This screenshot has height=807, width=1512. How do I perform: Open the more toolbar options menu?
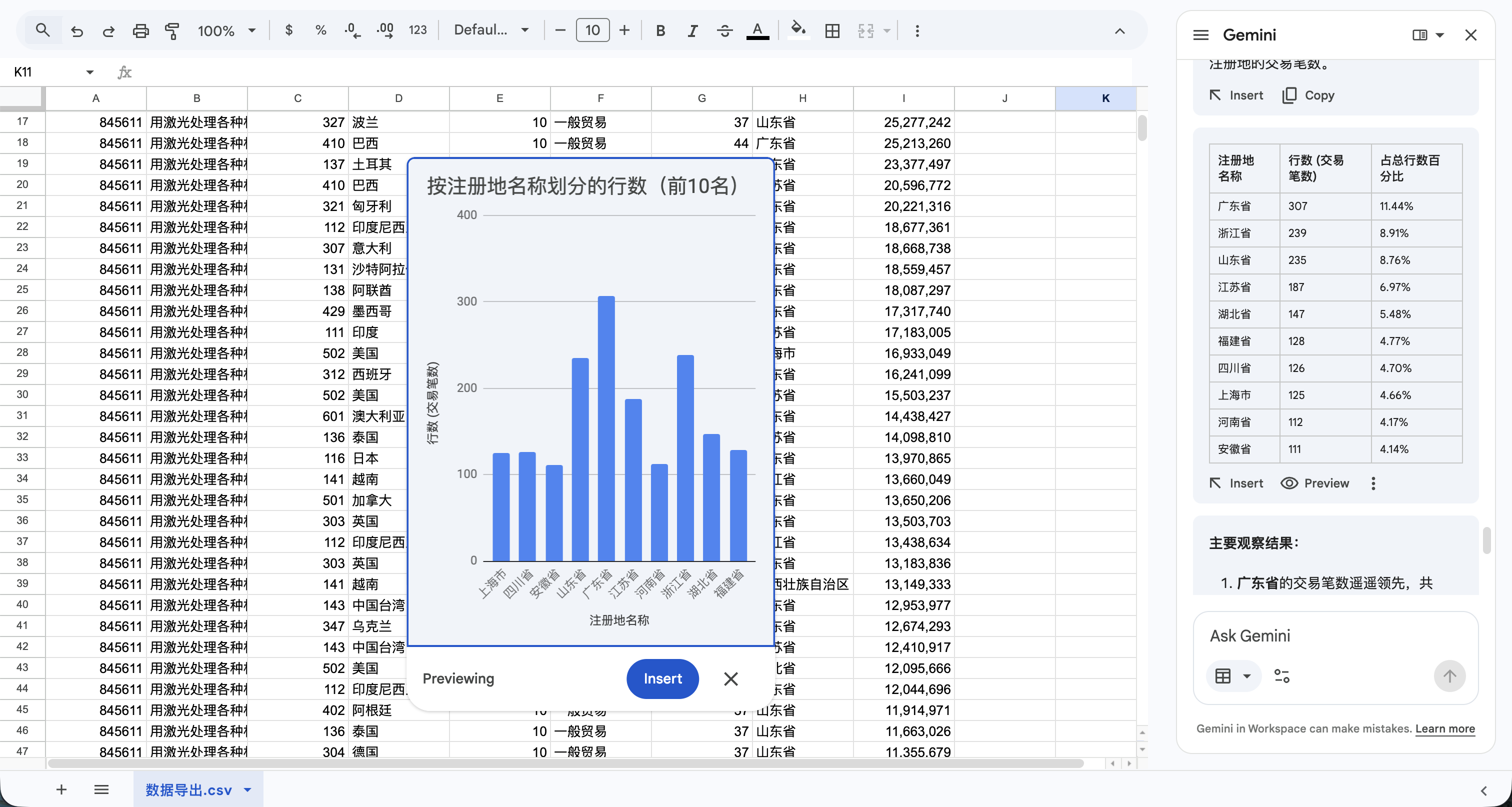(x=917, y=30)
